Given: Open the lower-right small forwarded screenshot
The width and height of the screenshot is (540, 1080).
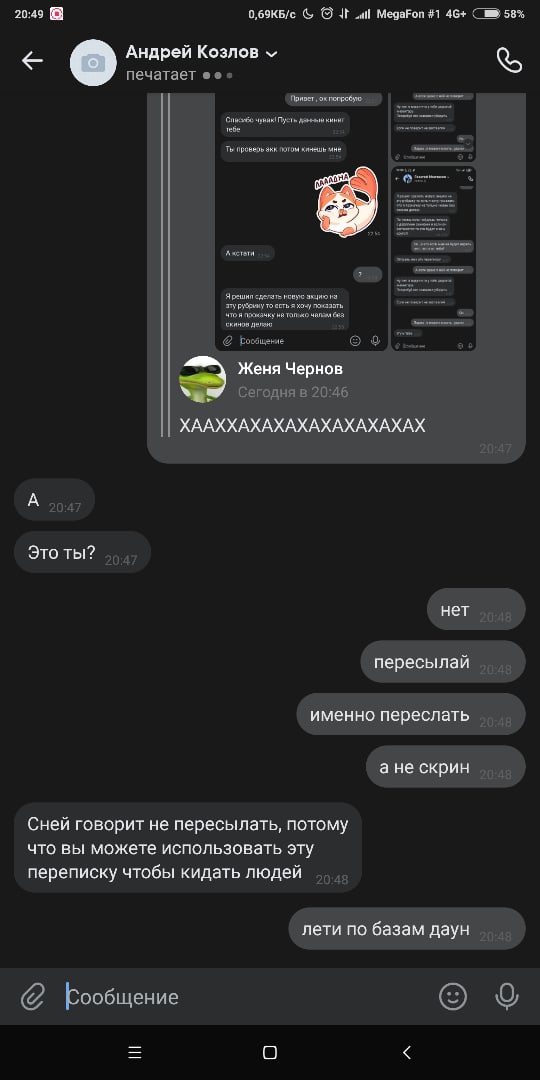Looking at the screenshot, I should coord(433,258).
